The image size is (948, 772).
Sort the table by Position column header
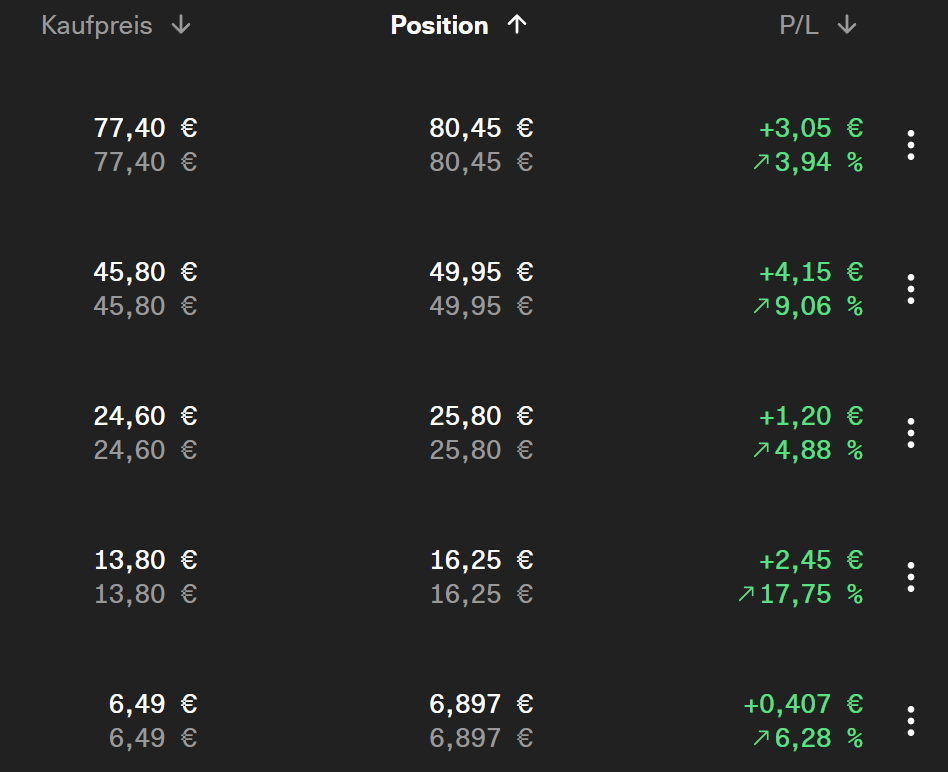click(x=440, y=26)
